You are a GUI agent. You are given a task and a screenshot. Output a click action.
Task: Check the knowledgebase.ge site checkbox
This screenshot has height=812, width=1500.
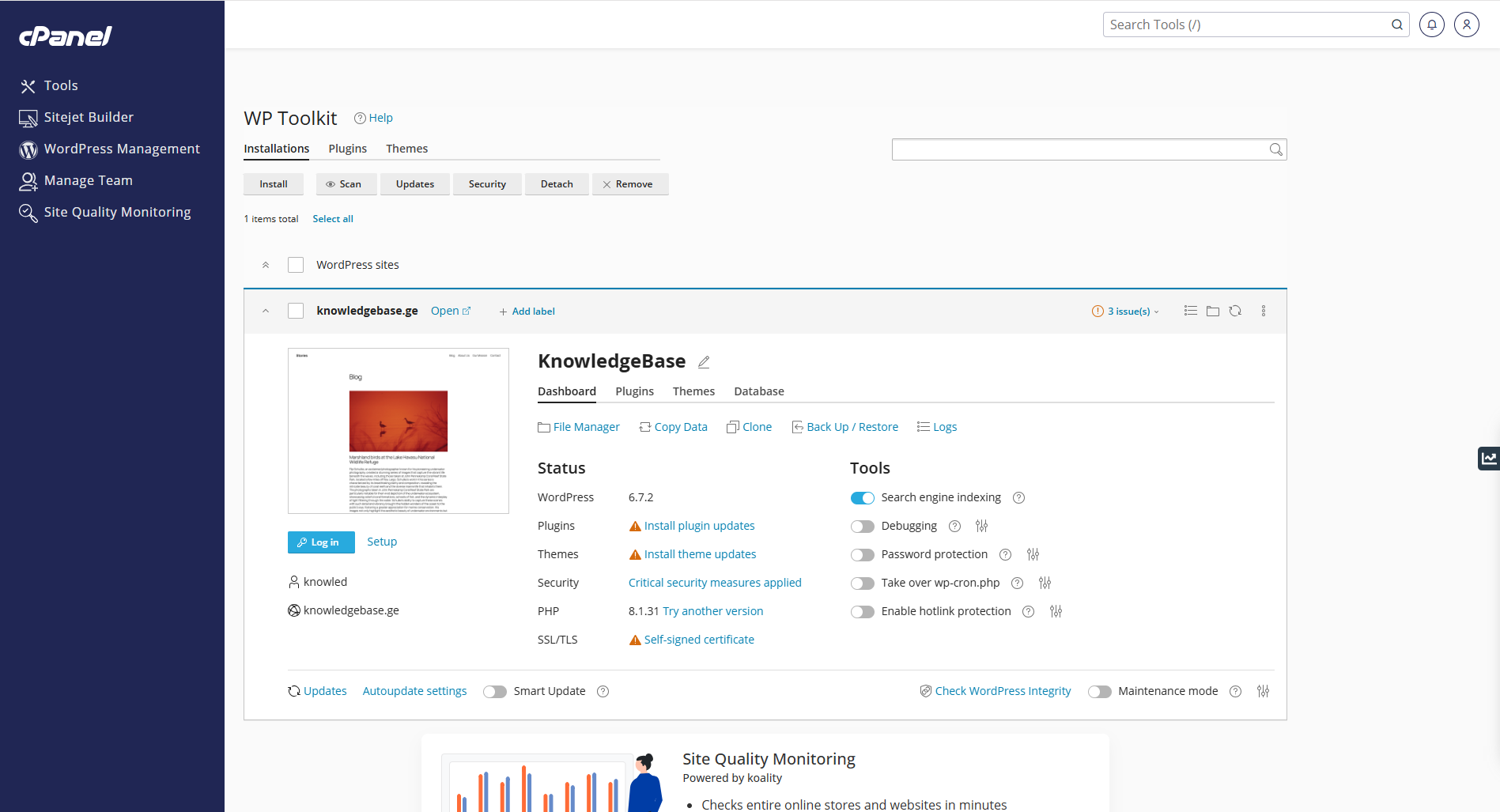(x=296, y=311)
